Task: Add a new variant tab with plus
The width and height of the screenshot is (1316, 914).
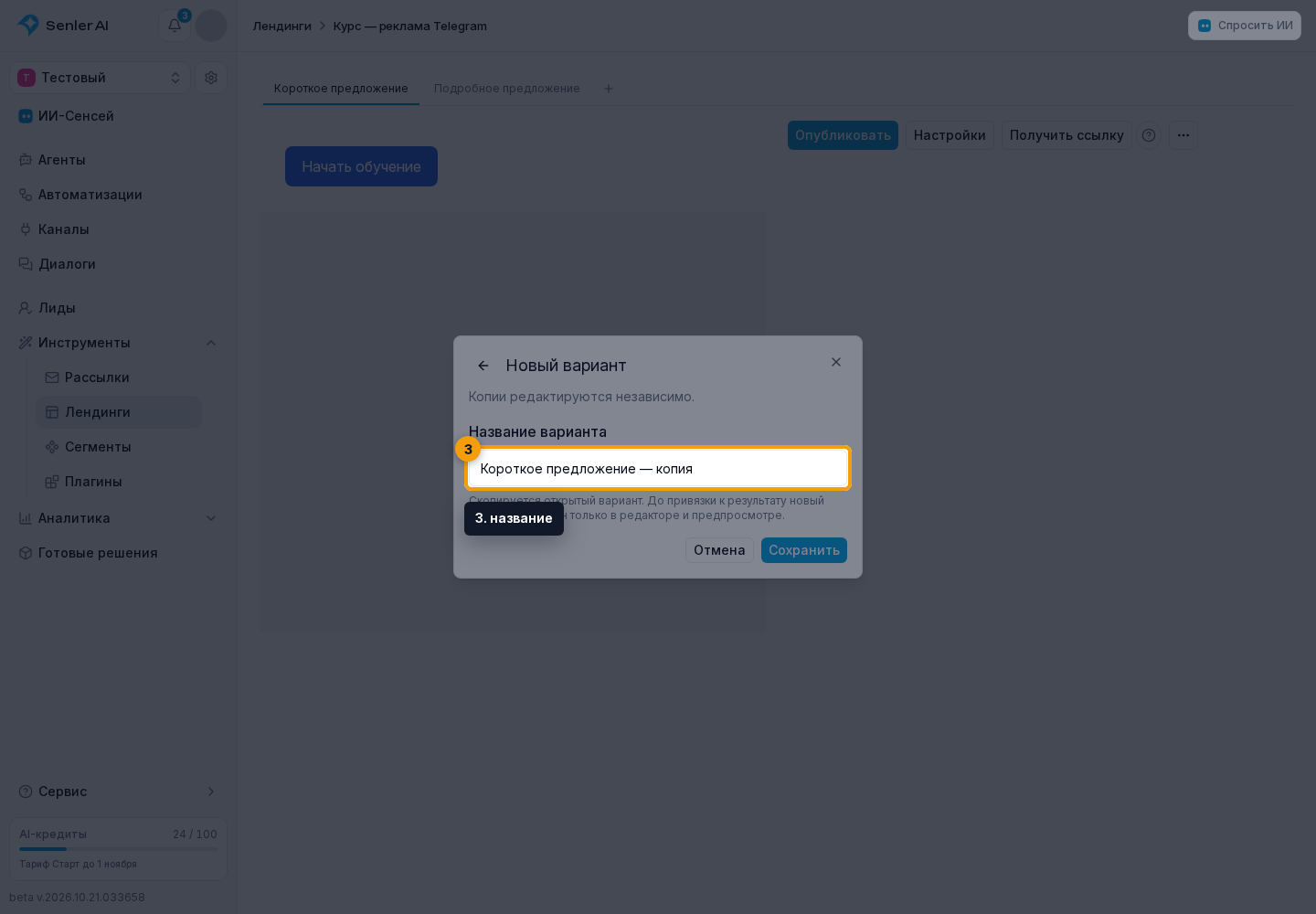Action: (x=609, y=89)
